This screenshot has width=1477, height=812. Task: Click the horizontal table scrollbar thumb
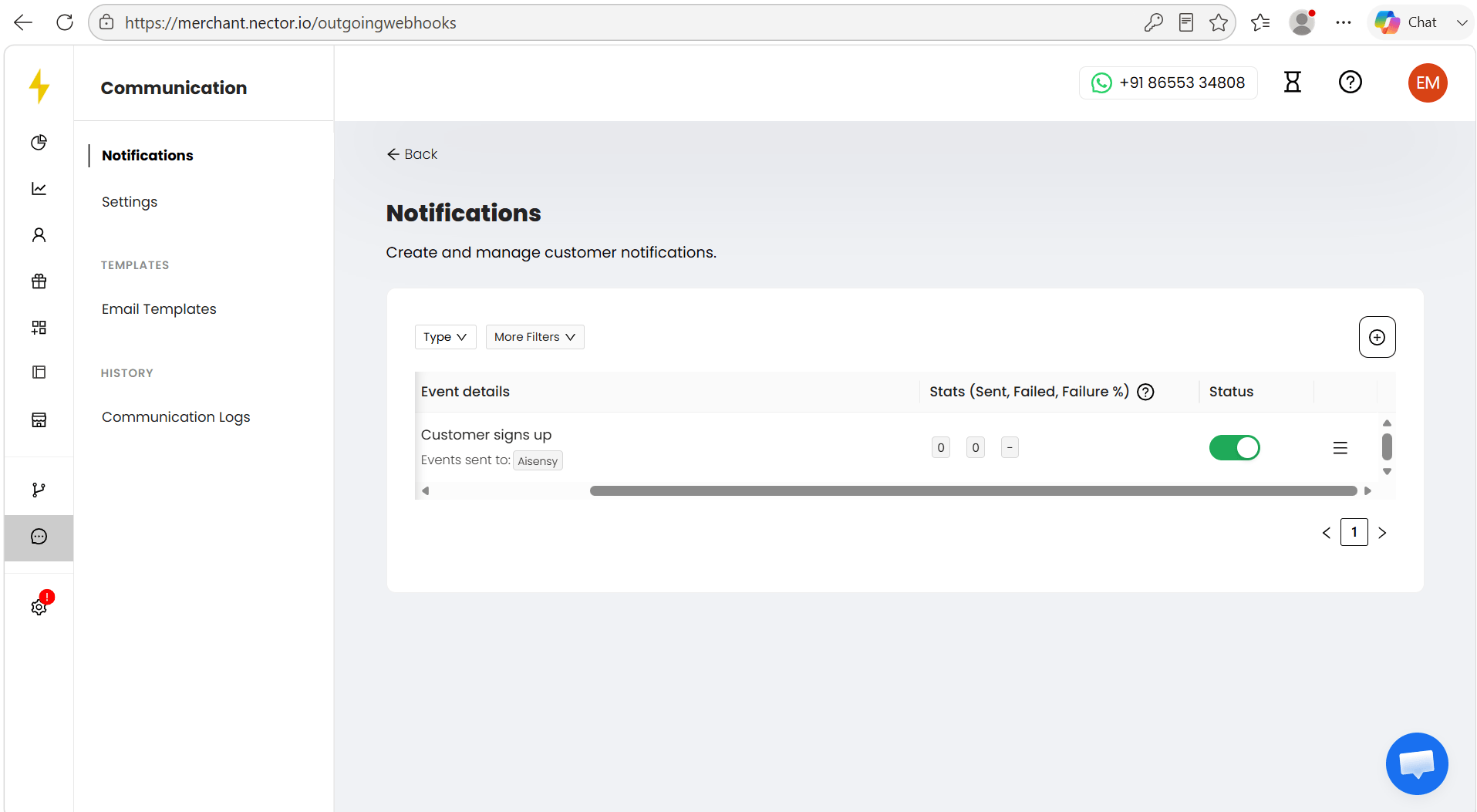[x=973, y=490]
